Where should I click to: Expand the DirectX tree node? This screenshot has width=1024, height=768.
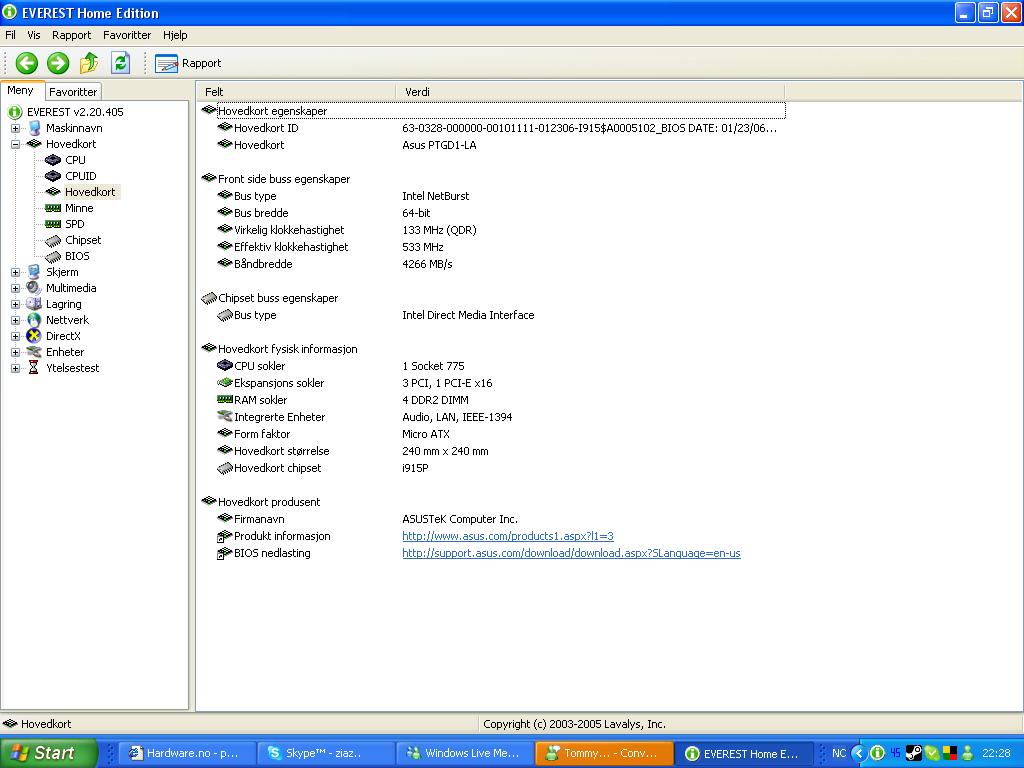pos(16,336)
